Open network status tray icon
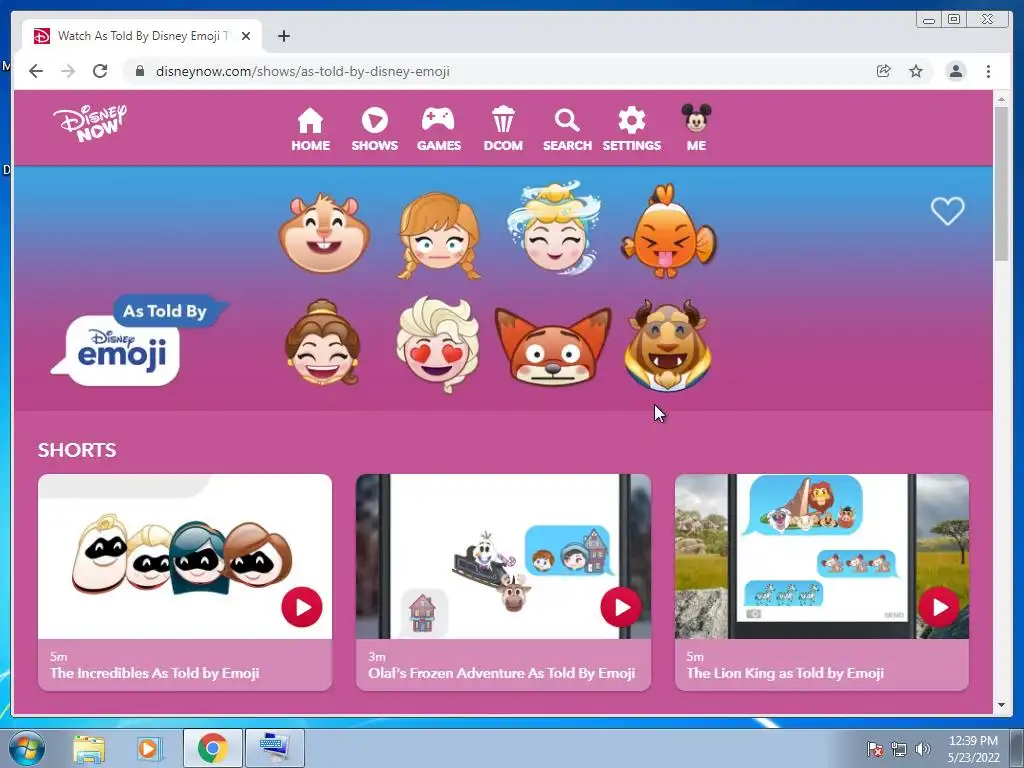This screenshot has width=1024, height=768. click(899, 749)
